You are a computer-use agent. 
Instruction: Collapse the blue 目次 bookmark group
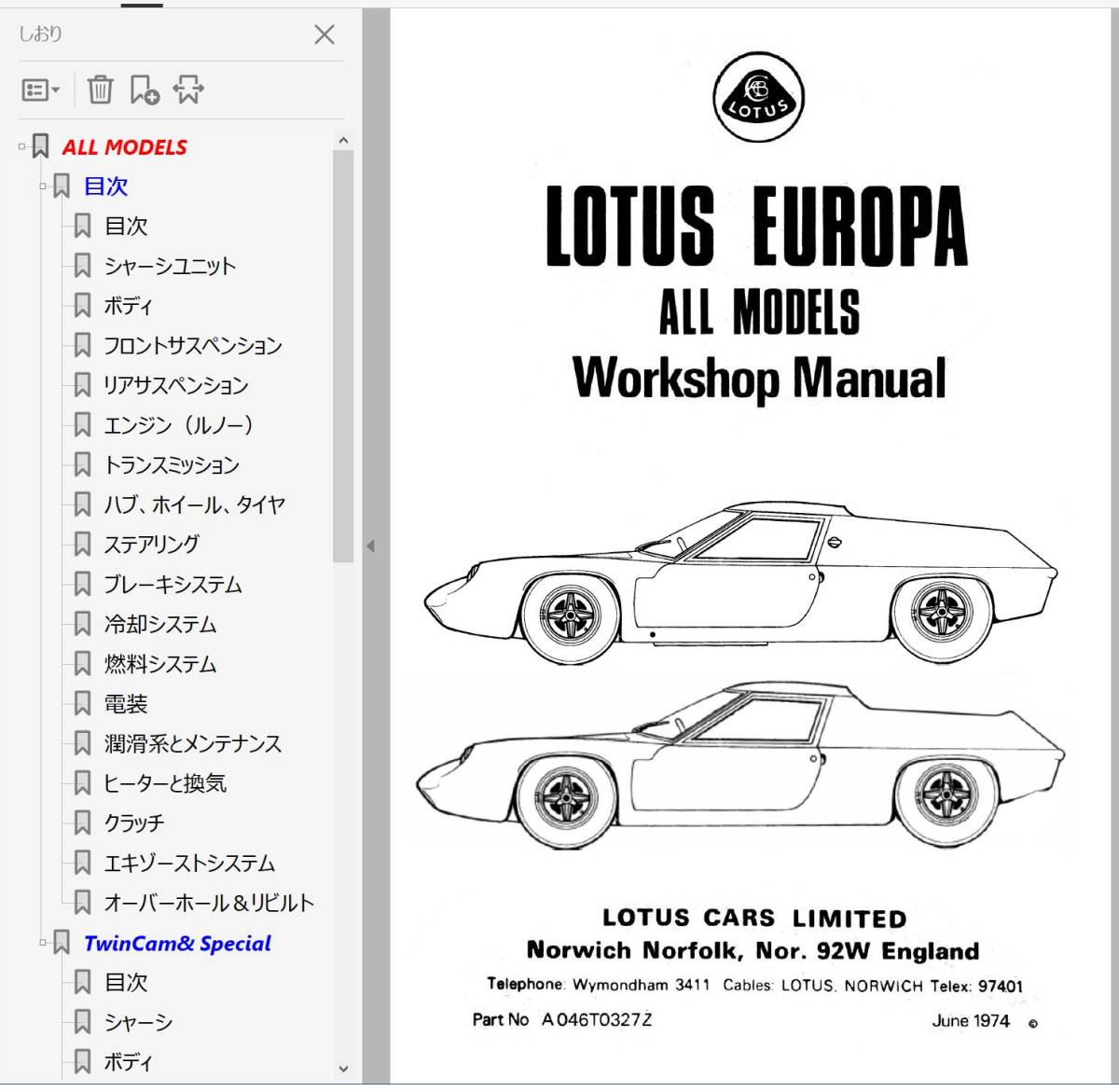tap(43, 187)
